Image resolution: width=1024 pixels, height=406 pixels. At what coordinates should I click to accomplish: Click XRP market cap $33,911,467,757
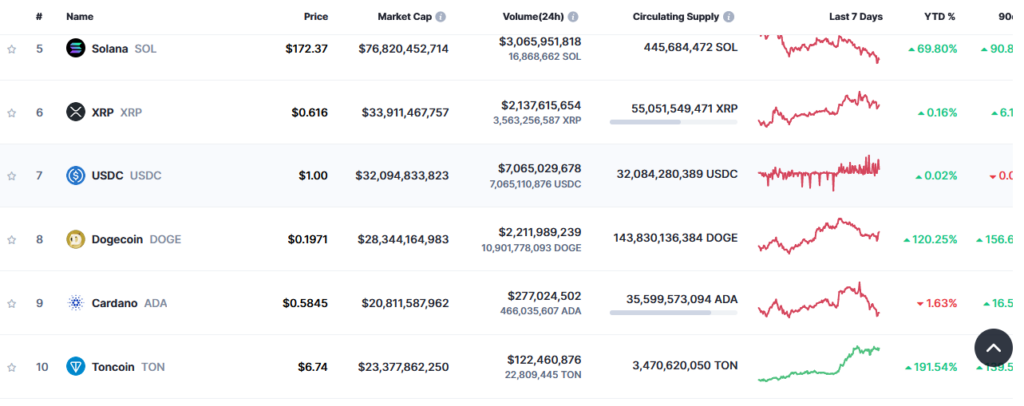pyautogui.click(x=406, y=113)
